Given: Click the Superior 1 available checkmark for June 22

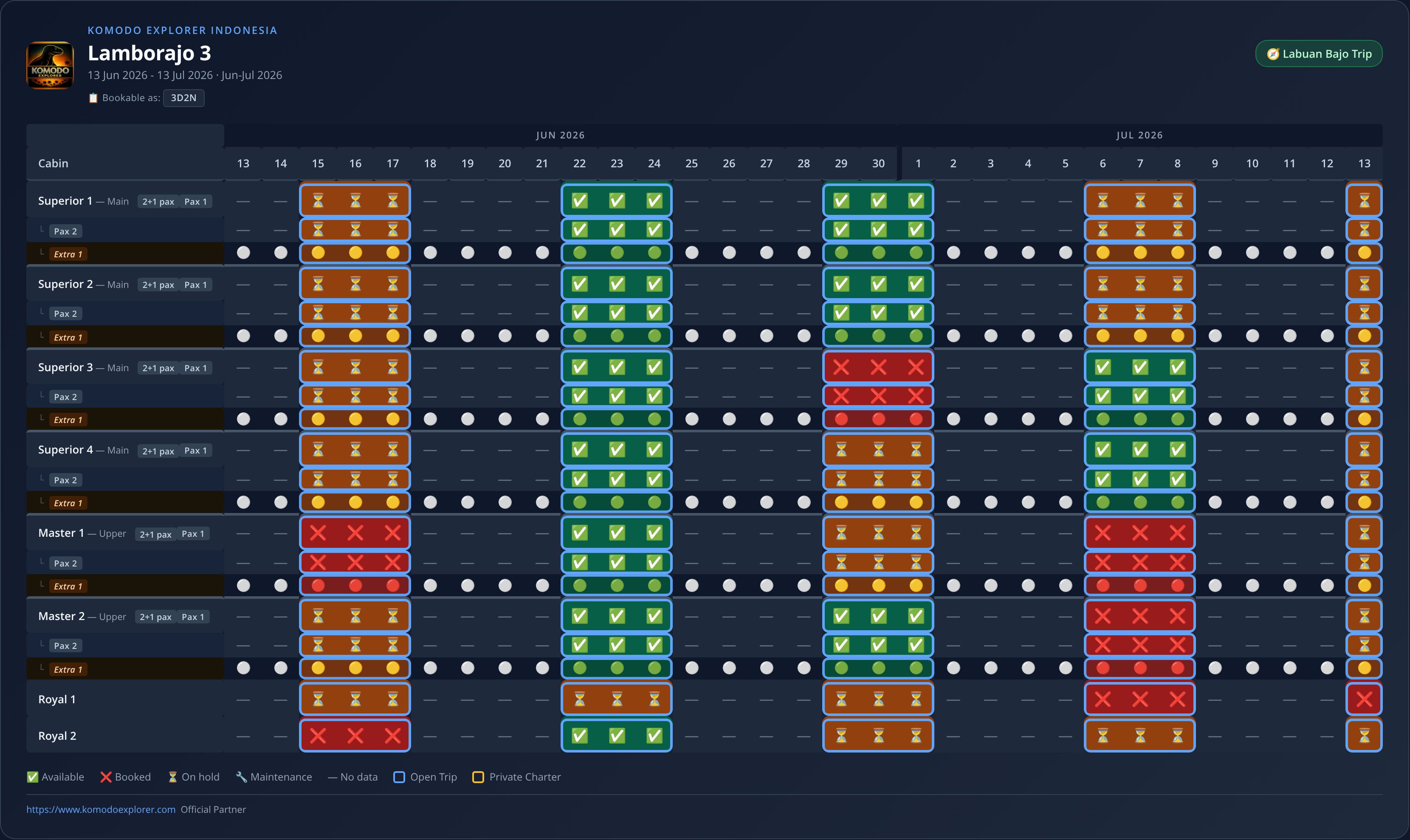Looking at the screenshot, I should point(580,200).
